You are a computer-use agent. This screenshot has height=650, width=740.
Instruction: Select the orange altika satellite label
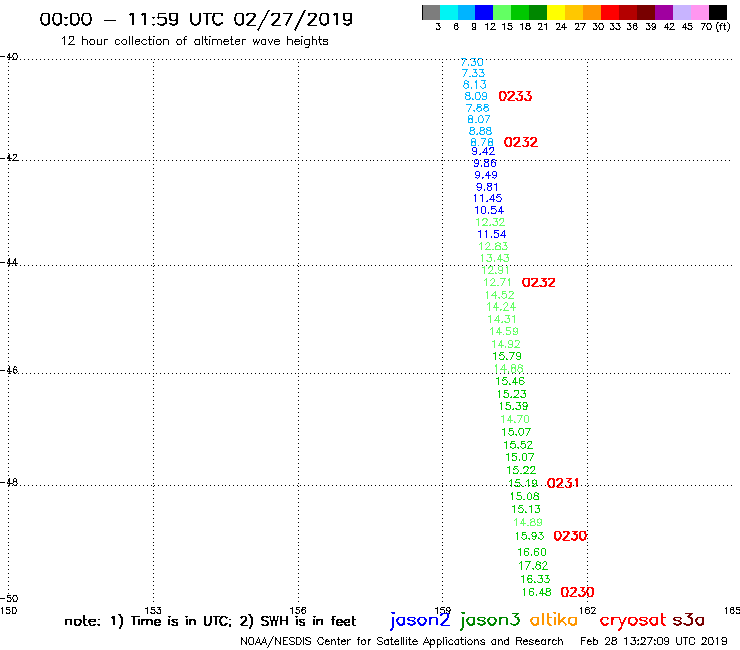554,620
